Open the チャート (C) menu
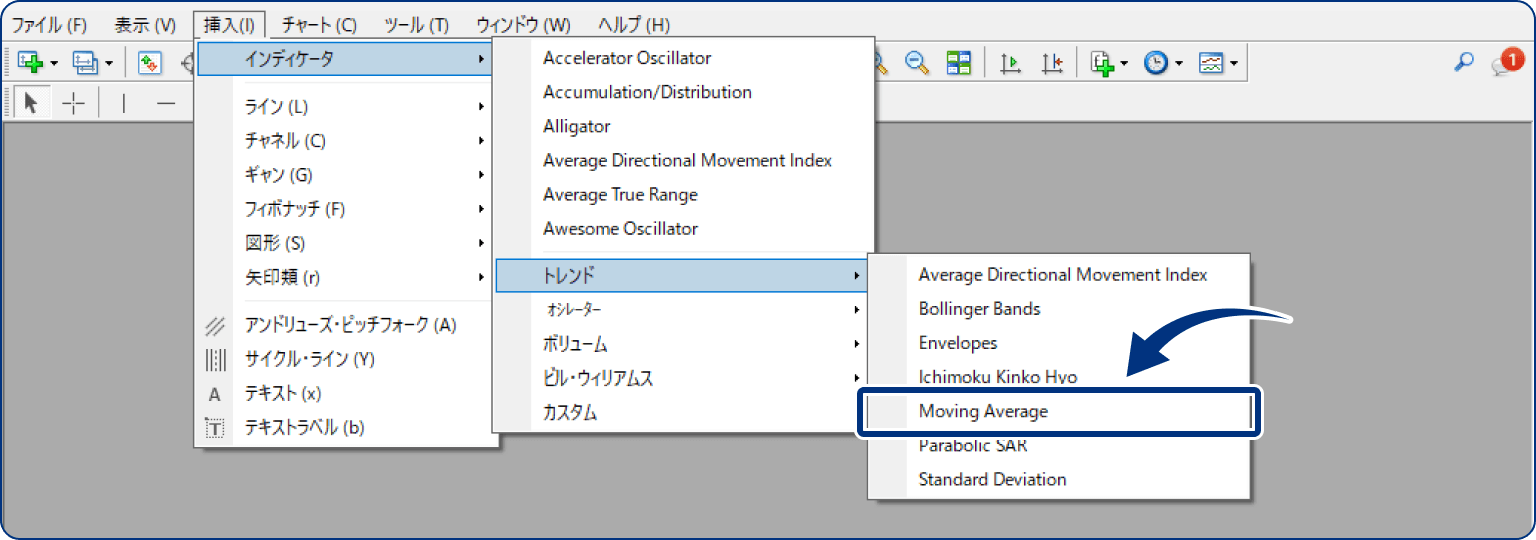This screenshot has height=540, width=1536. [x=319, y=25]
